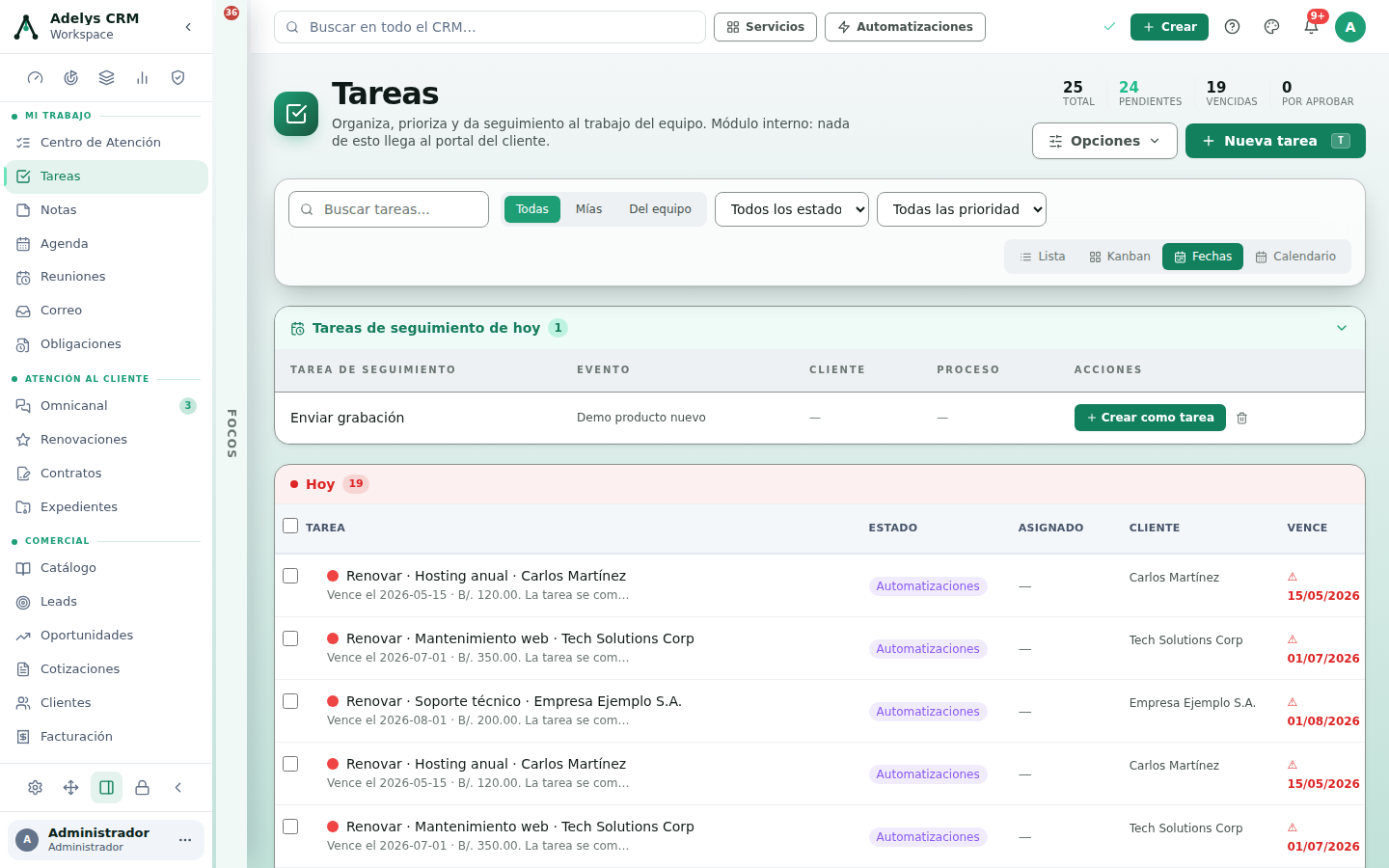This screenshot has width=1389, height=868.
Task: Open Oportunidades in sidebar
Action: pyautogui.click(x=106, y=636)
